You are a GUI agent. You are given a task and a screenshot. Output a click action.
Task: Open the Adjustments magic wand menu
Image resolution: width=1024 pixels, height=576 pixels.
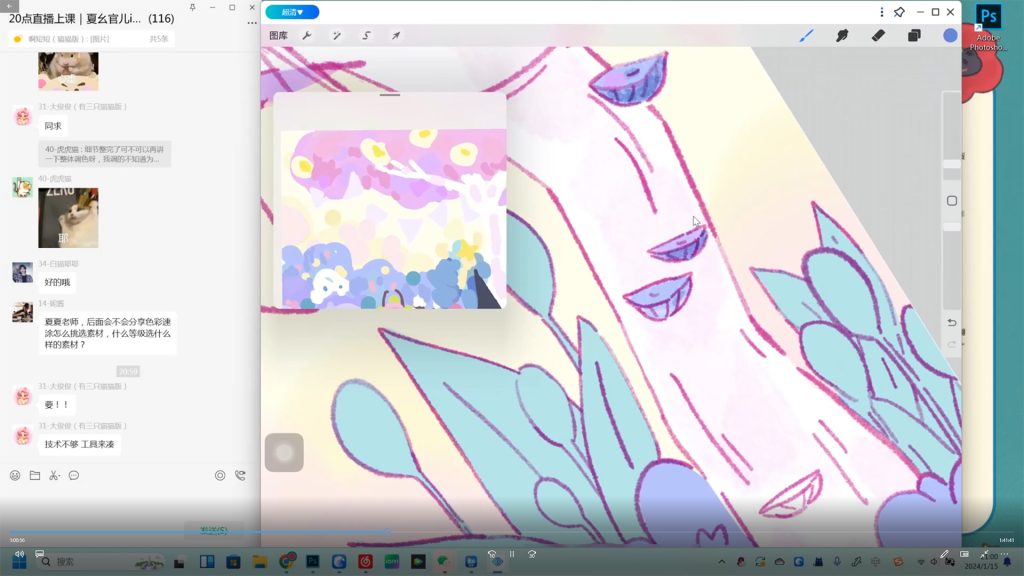tap(337, 35)
